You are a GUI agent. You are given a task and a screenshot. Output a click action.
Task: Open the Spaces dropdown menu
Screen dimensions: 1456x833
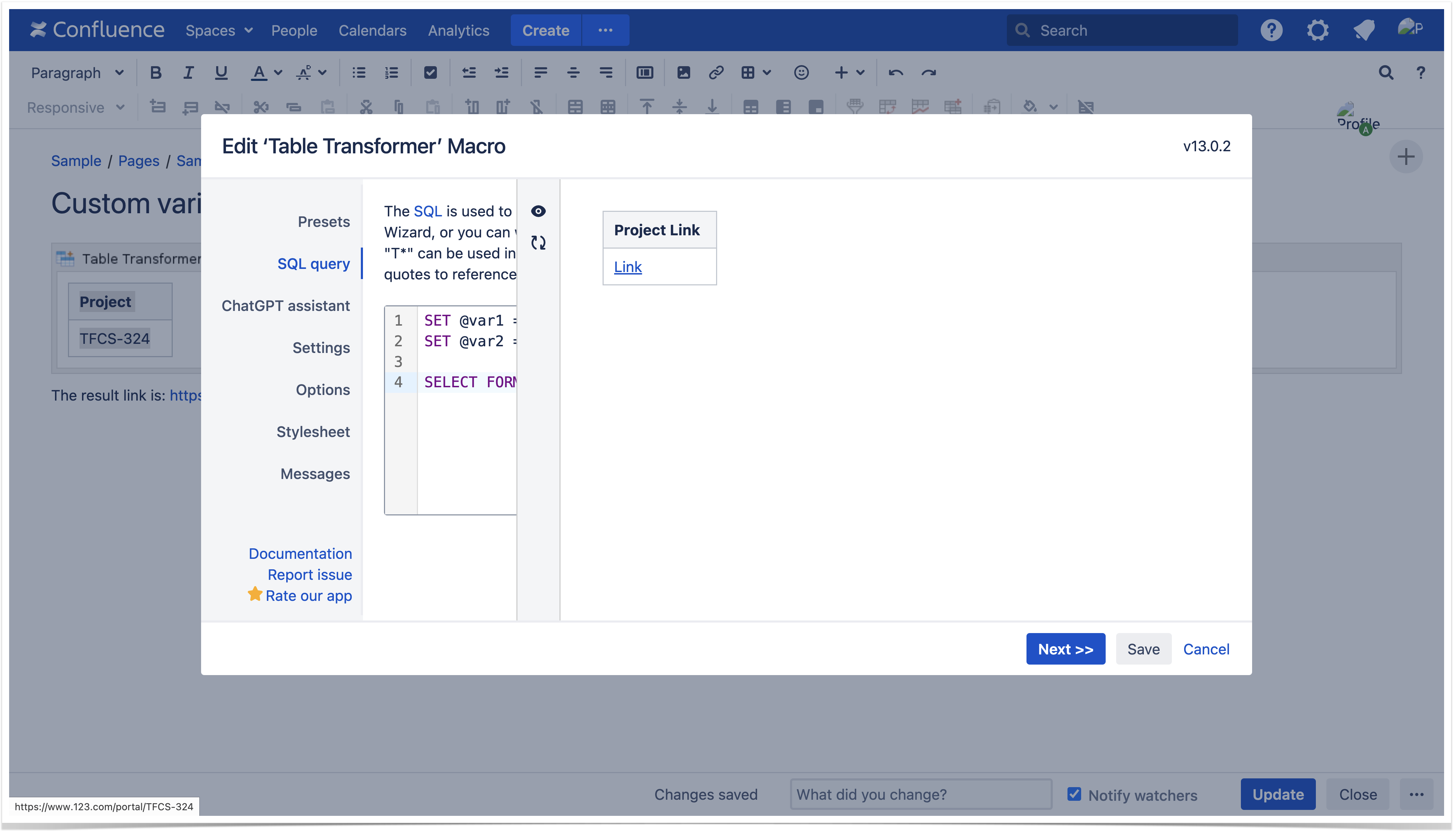219,30
